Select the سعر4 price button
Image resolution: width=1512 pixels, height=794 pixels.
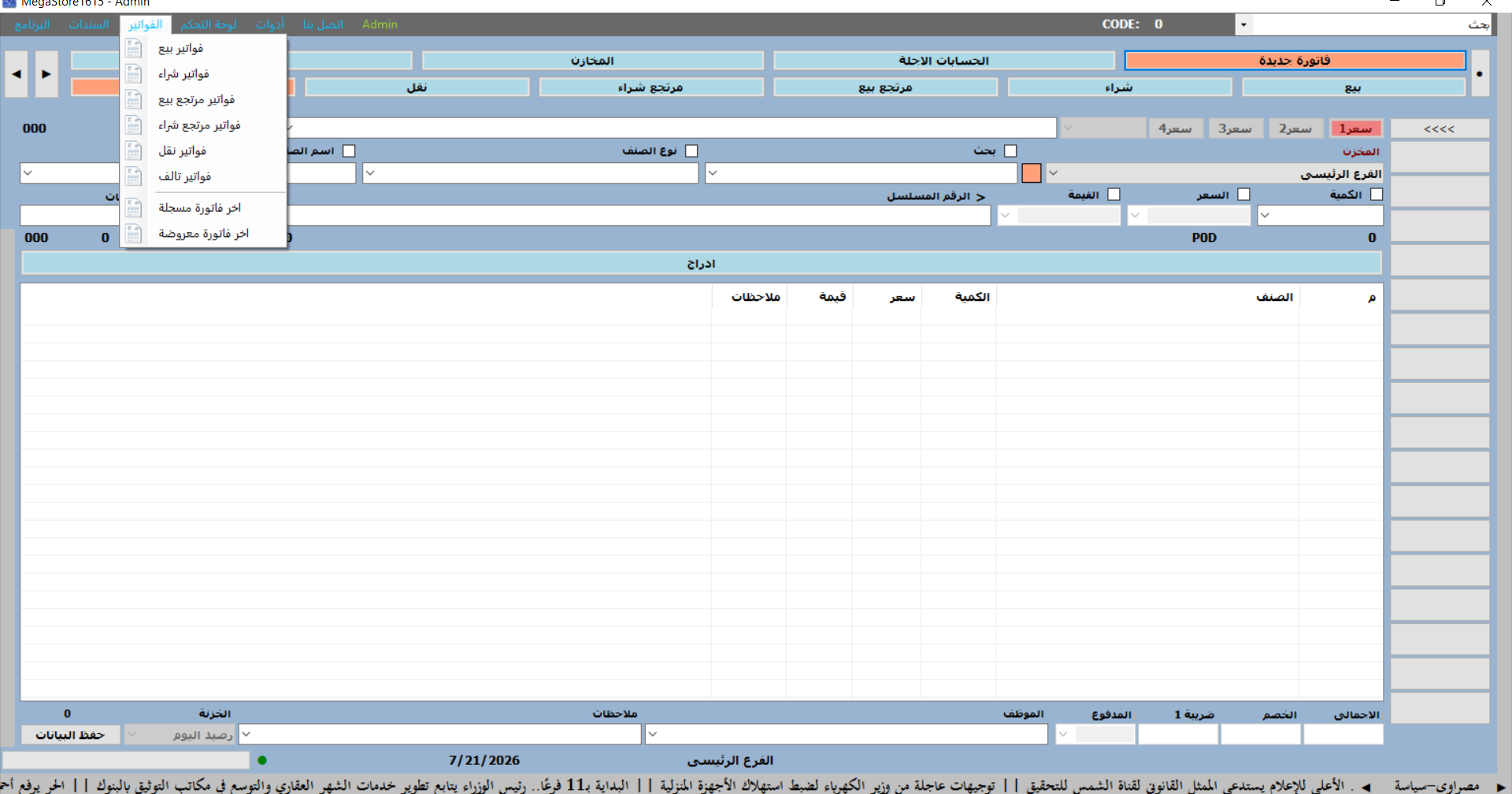[x=1176, y=128]
